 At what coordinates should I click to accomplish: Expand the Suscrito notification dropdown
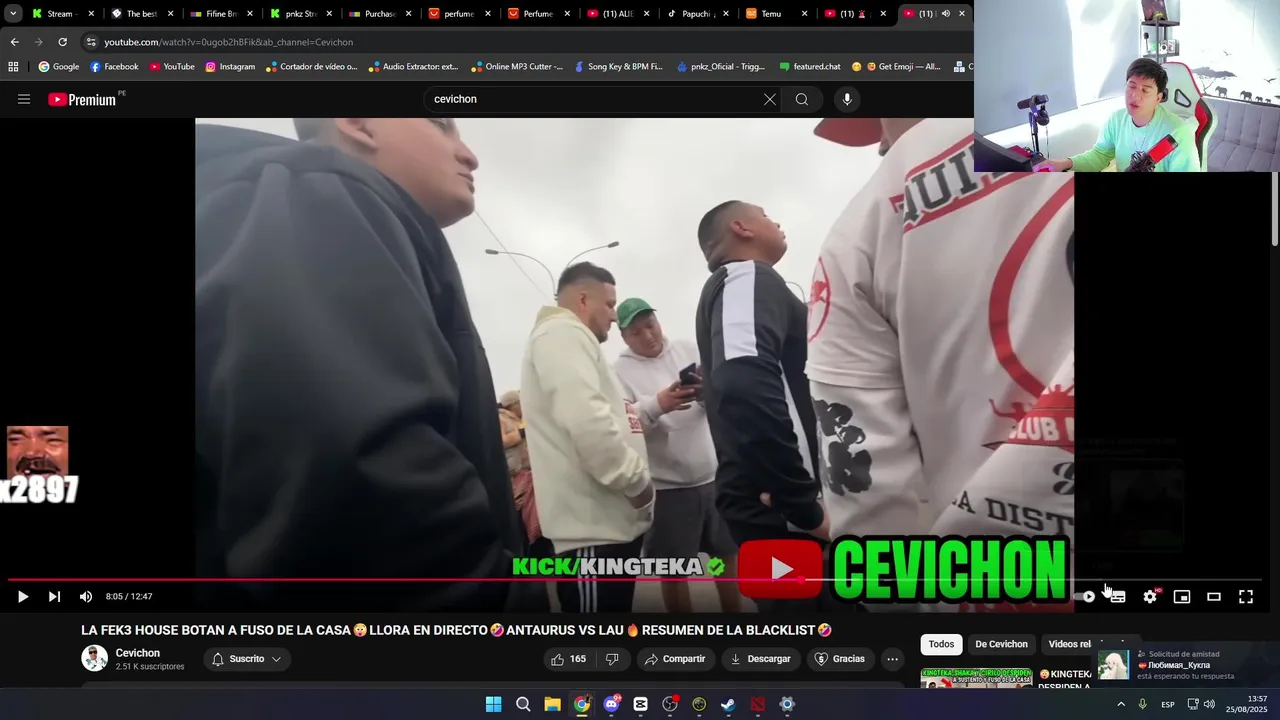click(x=246, y=659)
